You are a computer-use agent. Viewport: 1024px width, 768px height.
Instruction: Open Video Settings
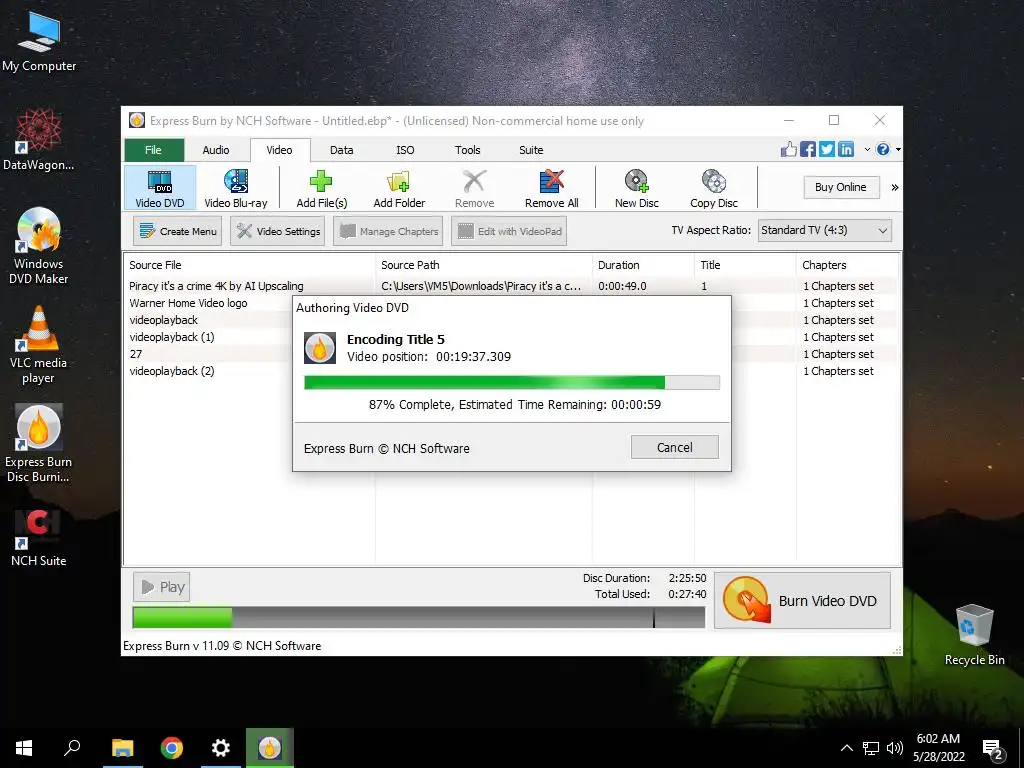pos(278,231)
